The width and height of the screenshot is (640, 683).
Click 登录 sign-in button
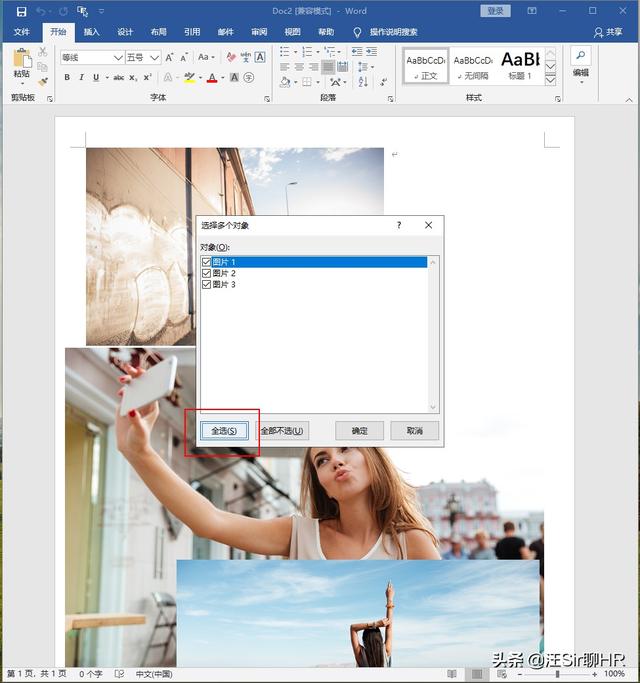pos(495,11)
